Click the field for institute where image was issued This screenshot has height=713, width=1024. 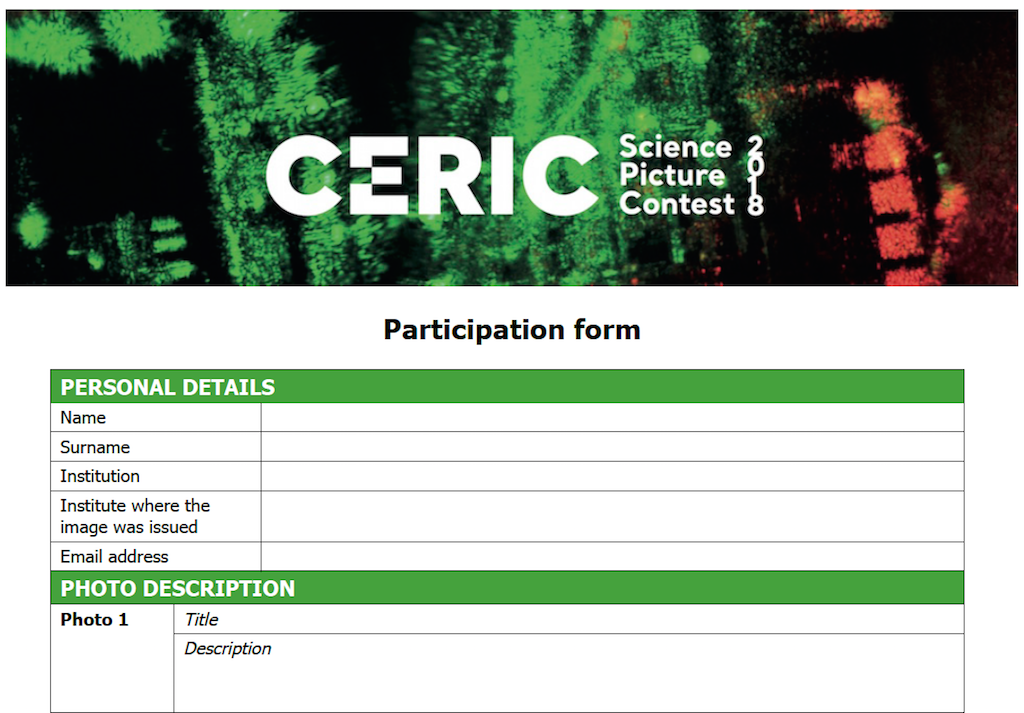pyautogui.click(x=612, y=516)
